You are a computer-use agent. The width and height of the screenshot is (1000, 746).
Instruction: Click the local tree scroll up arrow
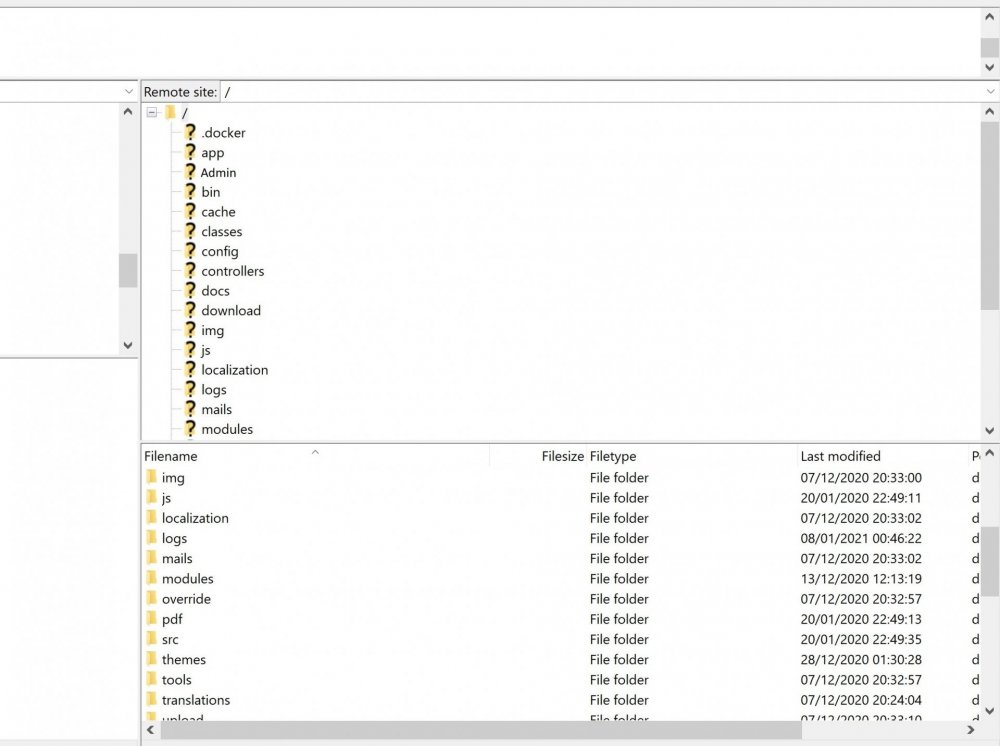[x=128, y=112]
